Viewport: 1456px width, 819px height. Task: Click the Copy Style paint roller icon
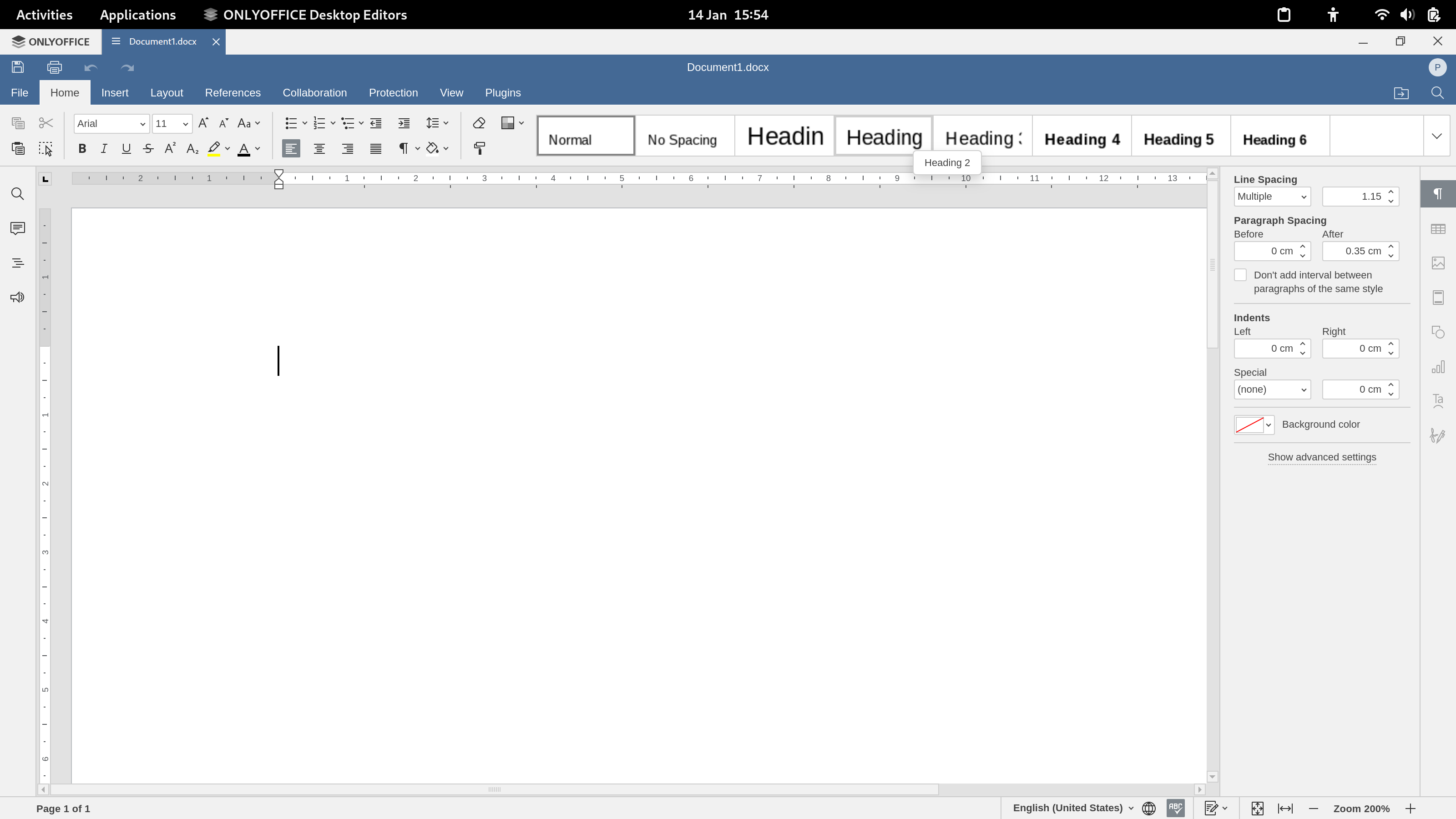click(479, 148)
